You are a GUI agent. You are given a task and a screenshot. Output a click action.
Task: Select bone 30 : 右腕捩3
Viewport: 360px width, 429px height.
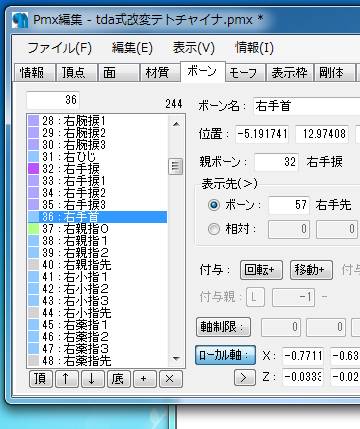[97, 145]
